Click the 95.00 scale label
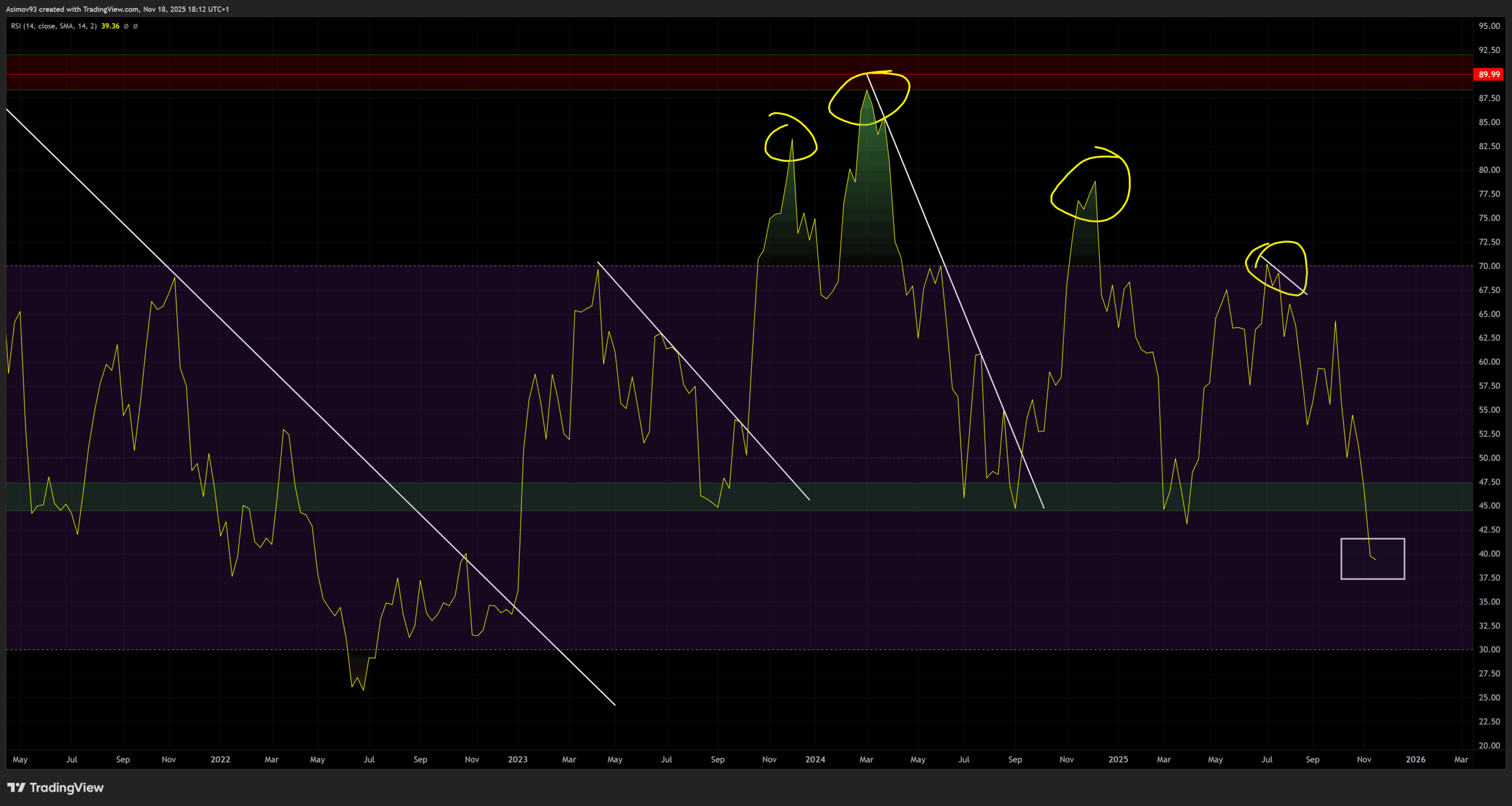The height and width of the screenshot is (806, 1512). click(x=1489, y=26)
